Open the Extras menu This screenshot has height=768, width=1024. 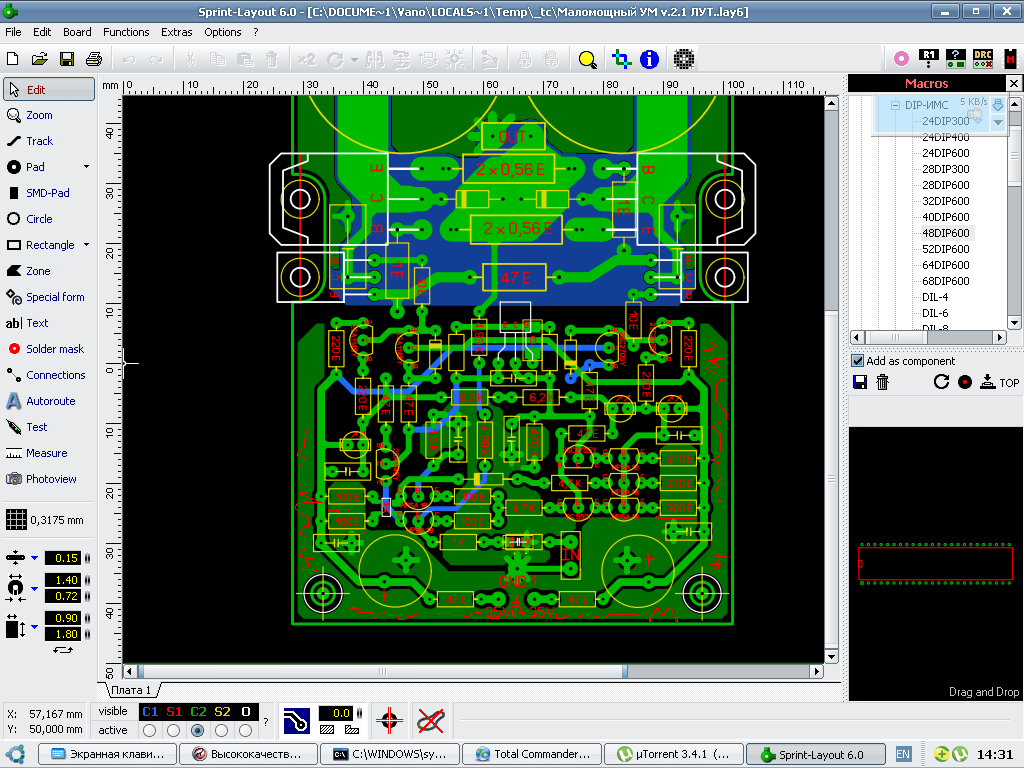(x=176, y=32)
